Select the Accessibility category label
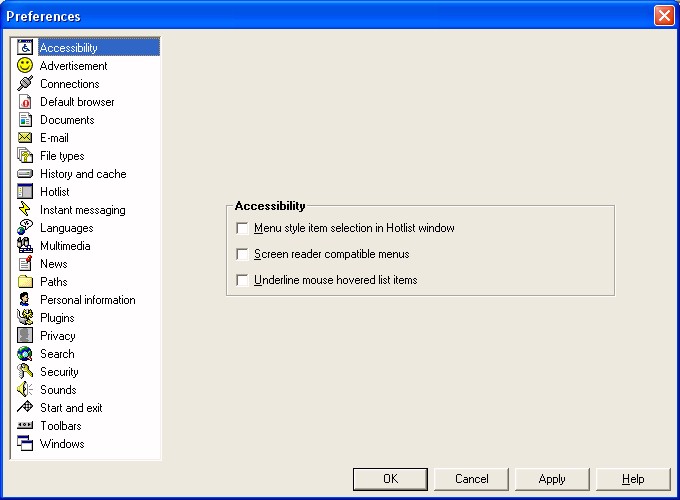The width and height of the screenshot is (680, 500). (69, 48)
